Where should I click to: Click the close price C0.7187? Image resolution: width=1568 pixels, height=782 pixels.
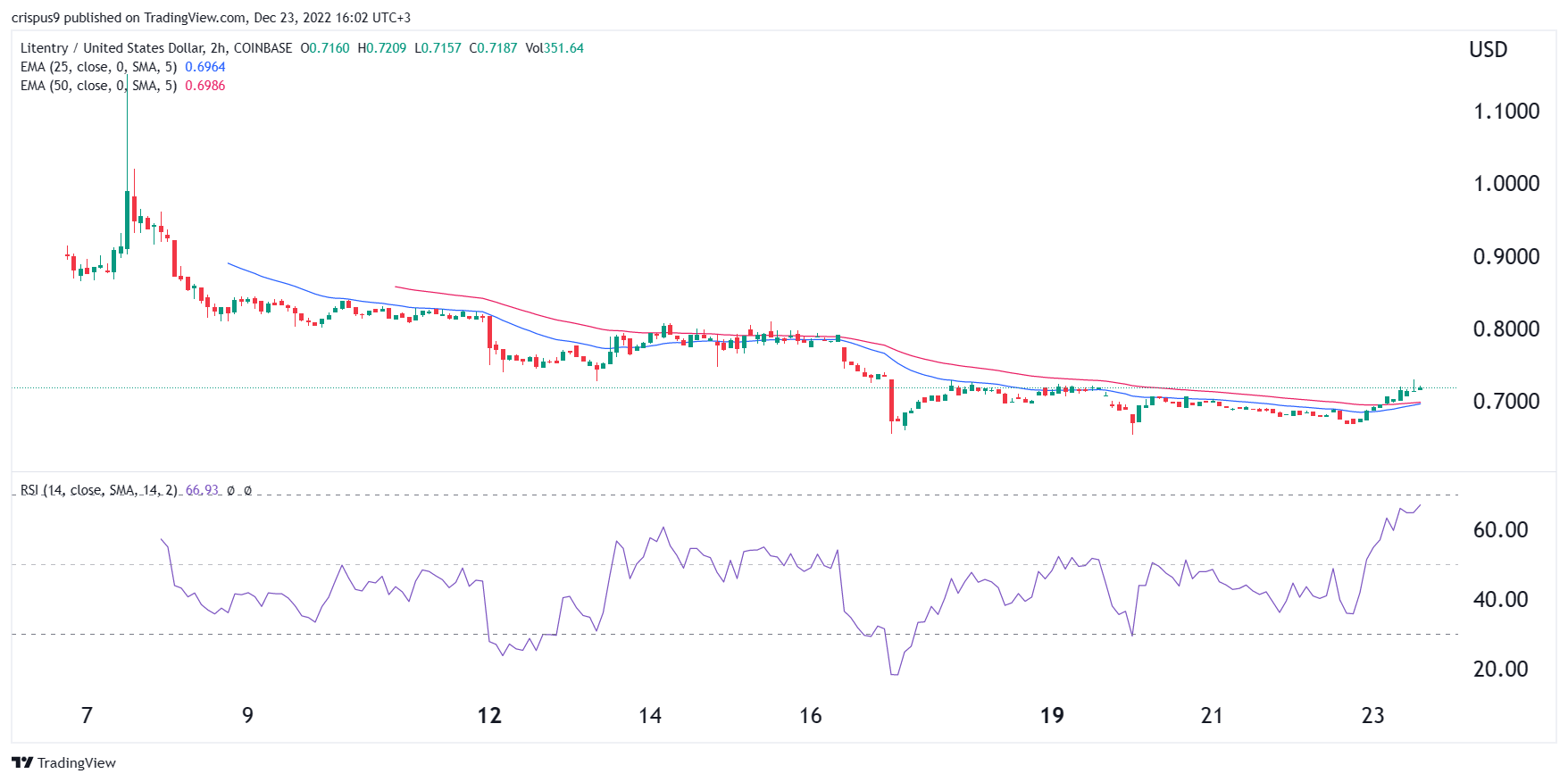(493, 48)
